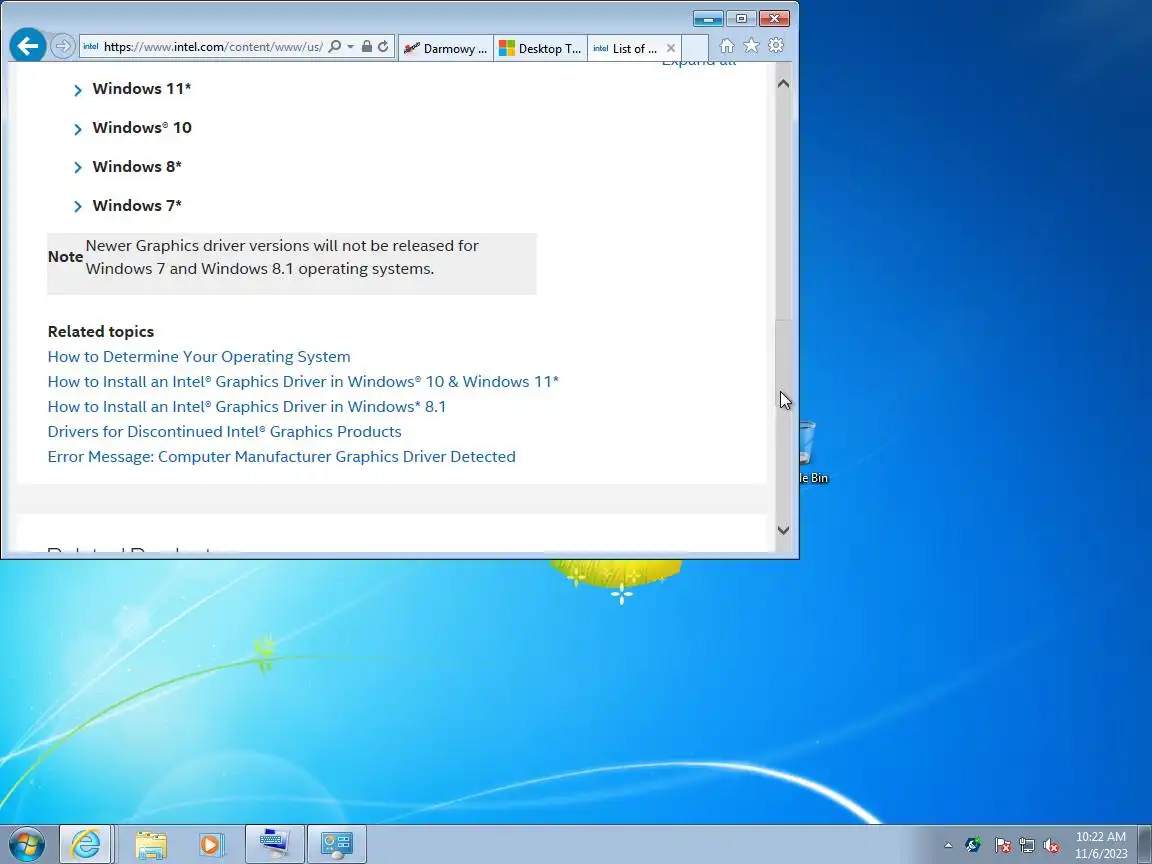This screenshot has height=864, width=1152.
Task: Expand the Windows 11* section
Action: (133, 89)
